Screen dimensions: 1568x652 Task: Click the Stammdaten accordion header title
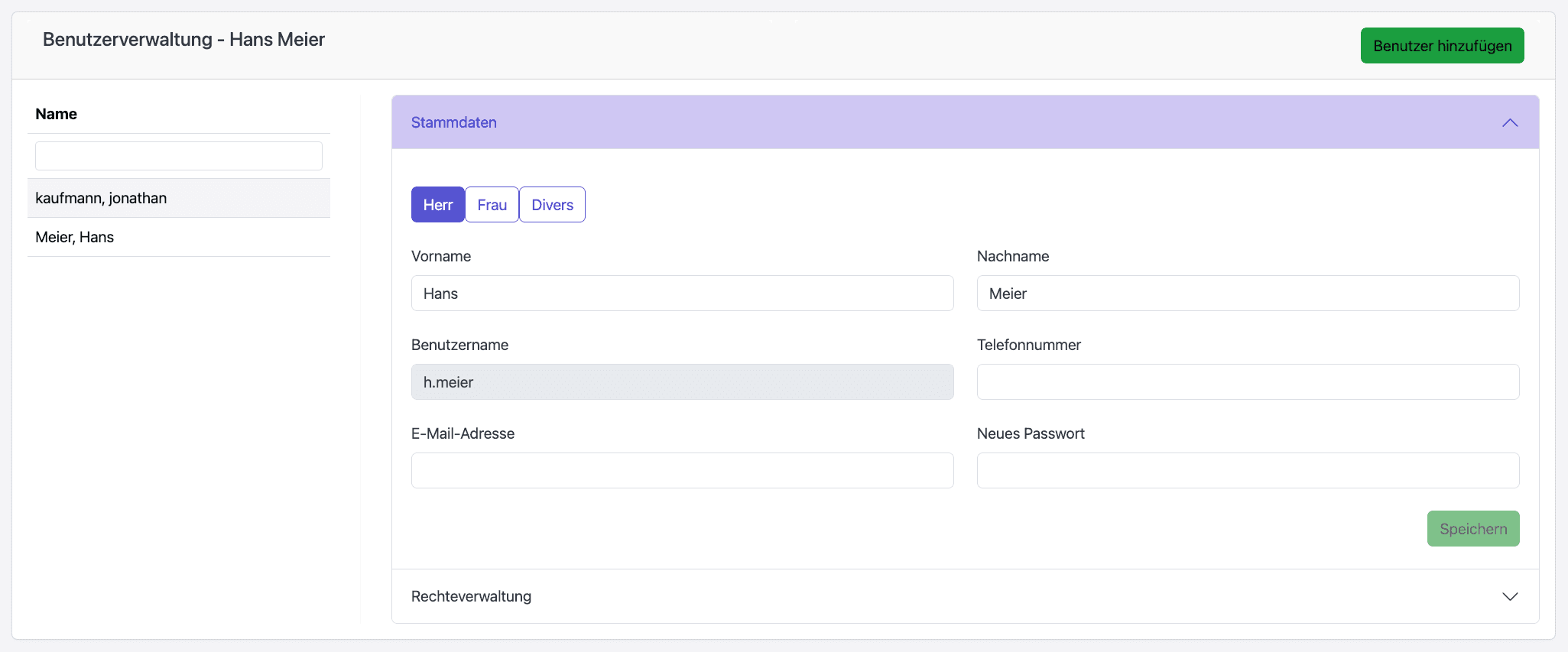click(454, 123)
